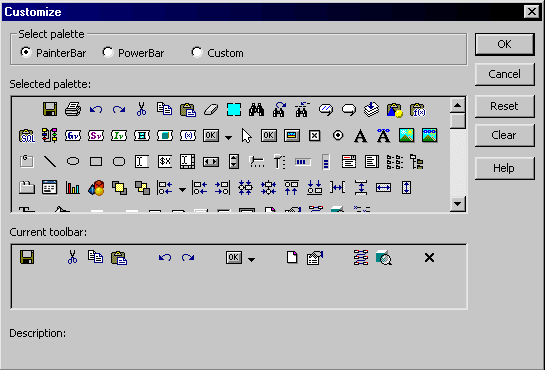The height and width of the screenshot is (370, 545).
Task: Click the bar chart graph icon
Action: pos(73,188)
